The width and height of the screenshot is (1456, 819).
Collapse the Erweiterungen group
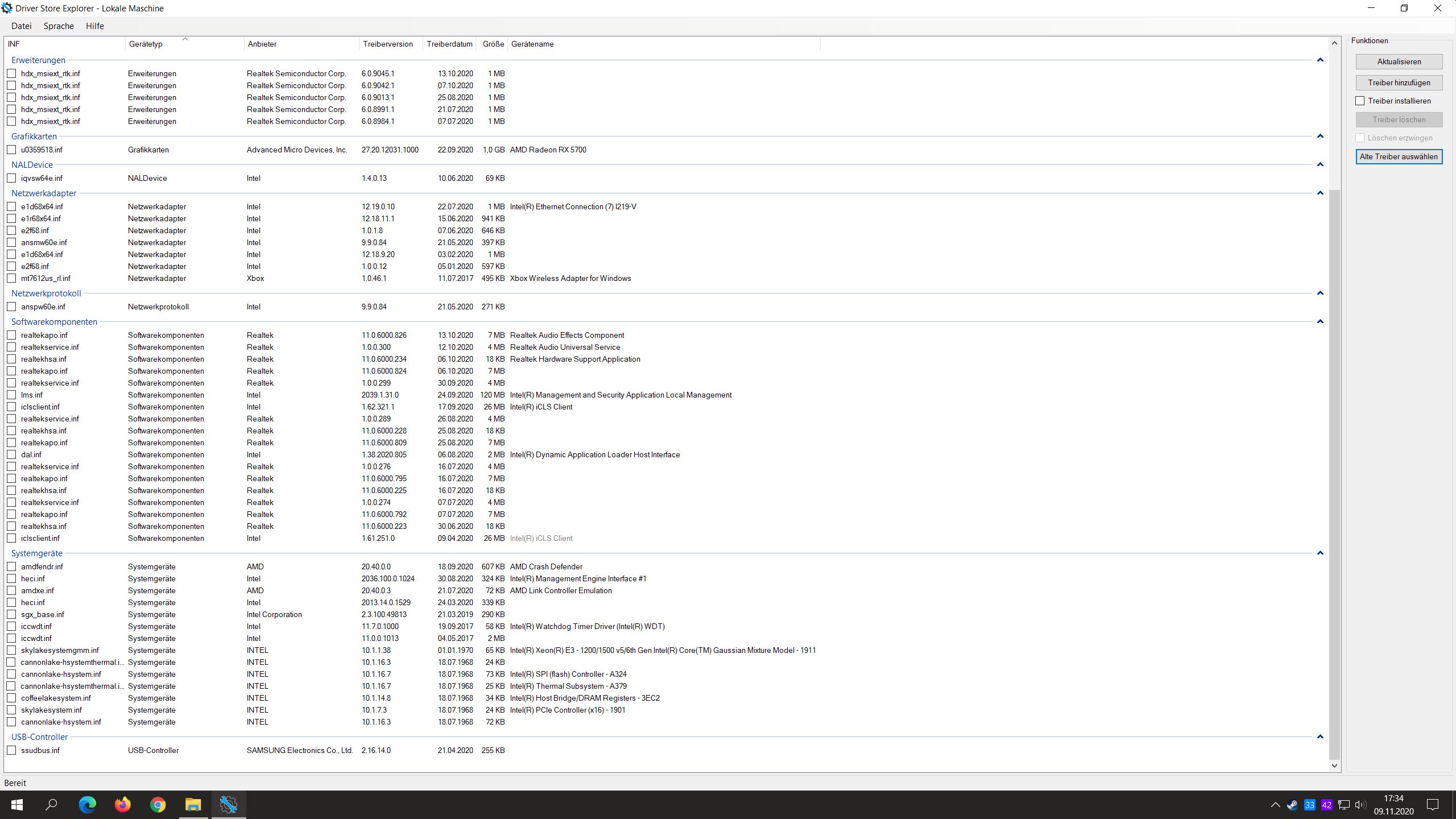(1320, 60)
